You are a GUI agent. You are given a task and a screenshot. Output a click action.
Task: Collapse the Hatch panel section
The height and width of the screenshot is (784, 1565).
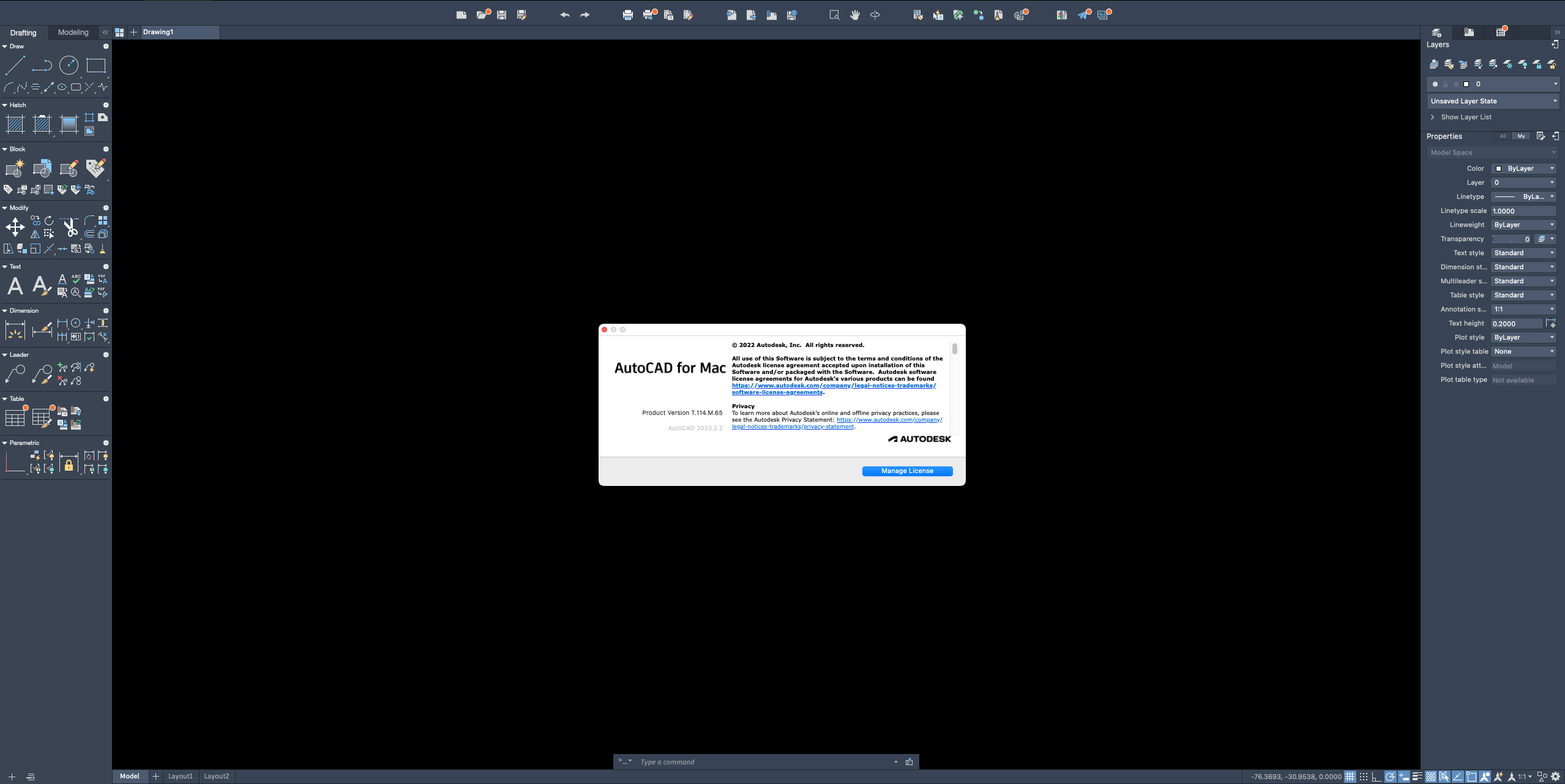pyautogui.click(x=5, y=105)
